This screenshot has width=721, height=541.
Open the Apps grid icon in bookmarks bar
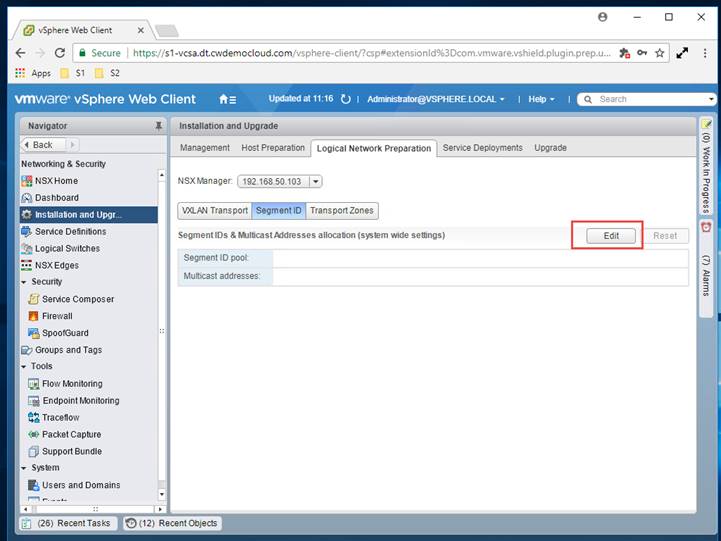pyautogui.click(x=20, y=73)
